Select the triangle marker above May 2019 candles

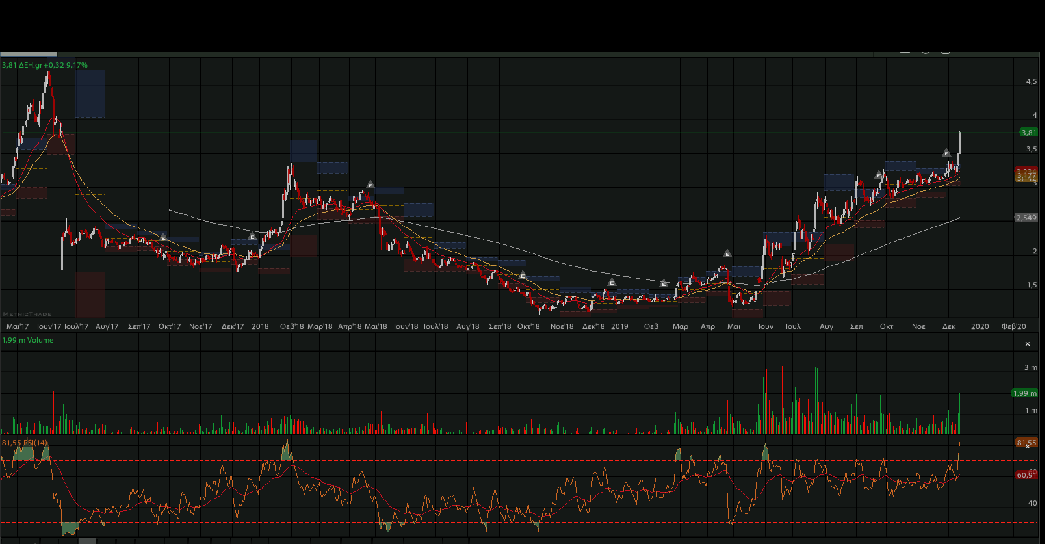pos(727,254)
